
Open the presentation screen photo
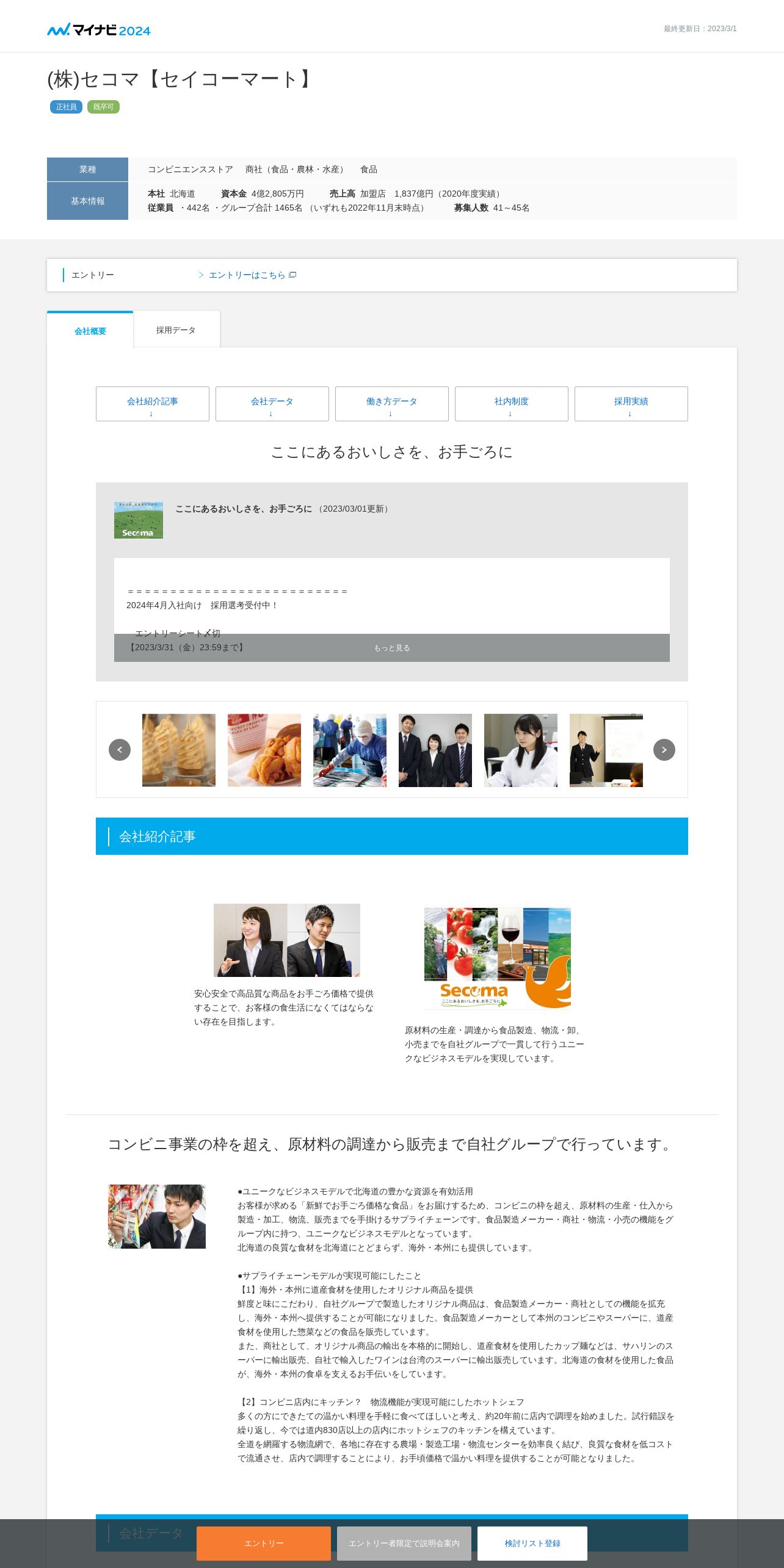[x=606, y=750]
